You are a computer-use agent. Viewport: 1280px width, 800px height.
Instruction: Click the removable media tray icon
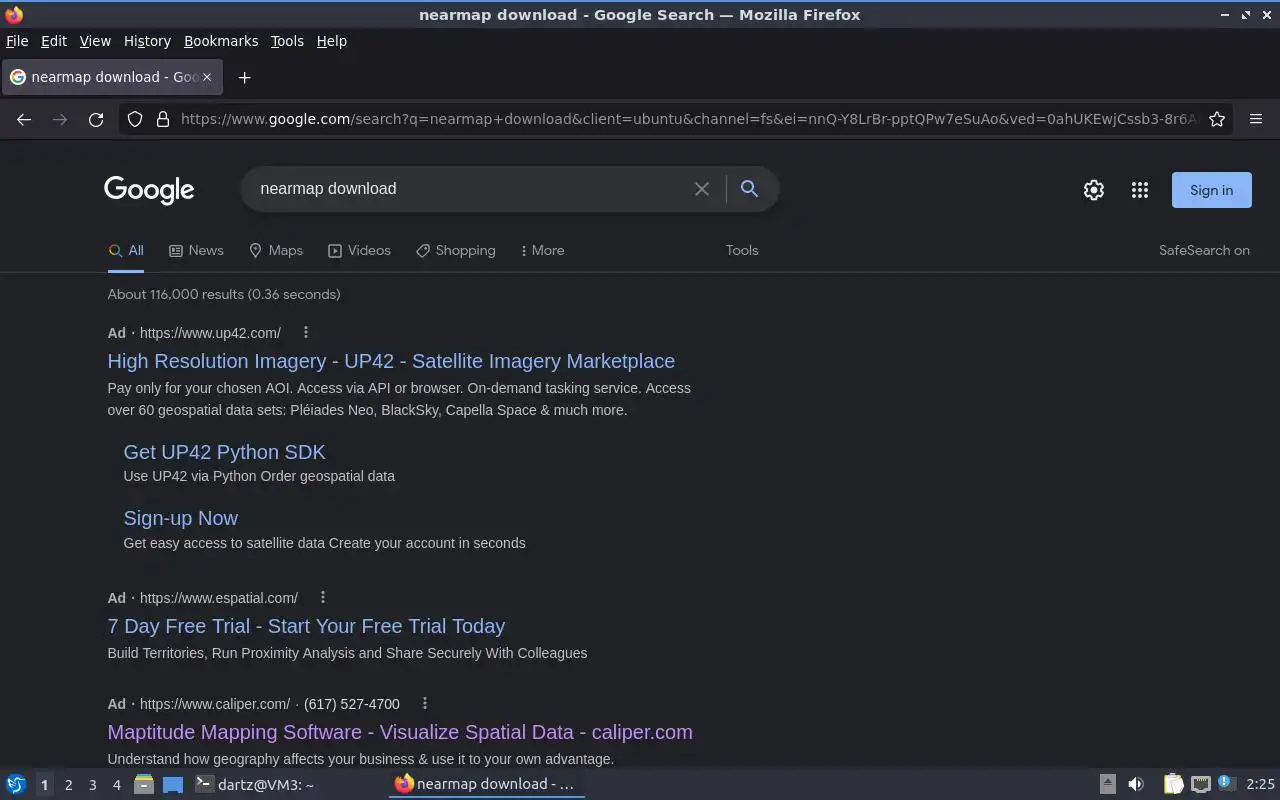click(x=1108, y=784)
